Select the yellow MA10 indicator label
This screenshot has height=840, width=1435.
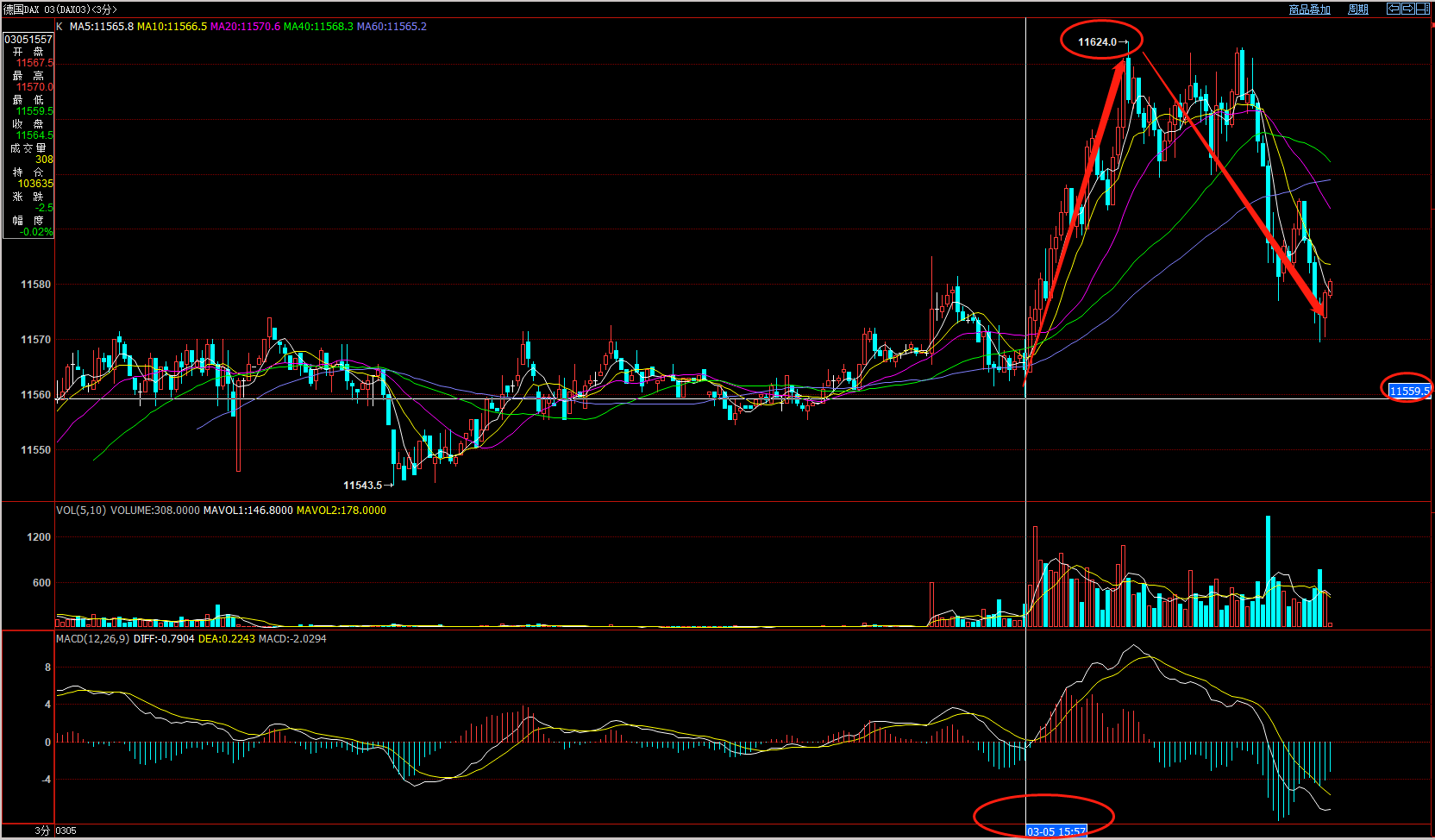point(172,27)
